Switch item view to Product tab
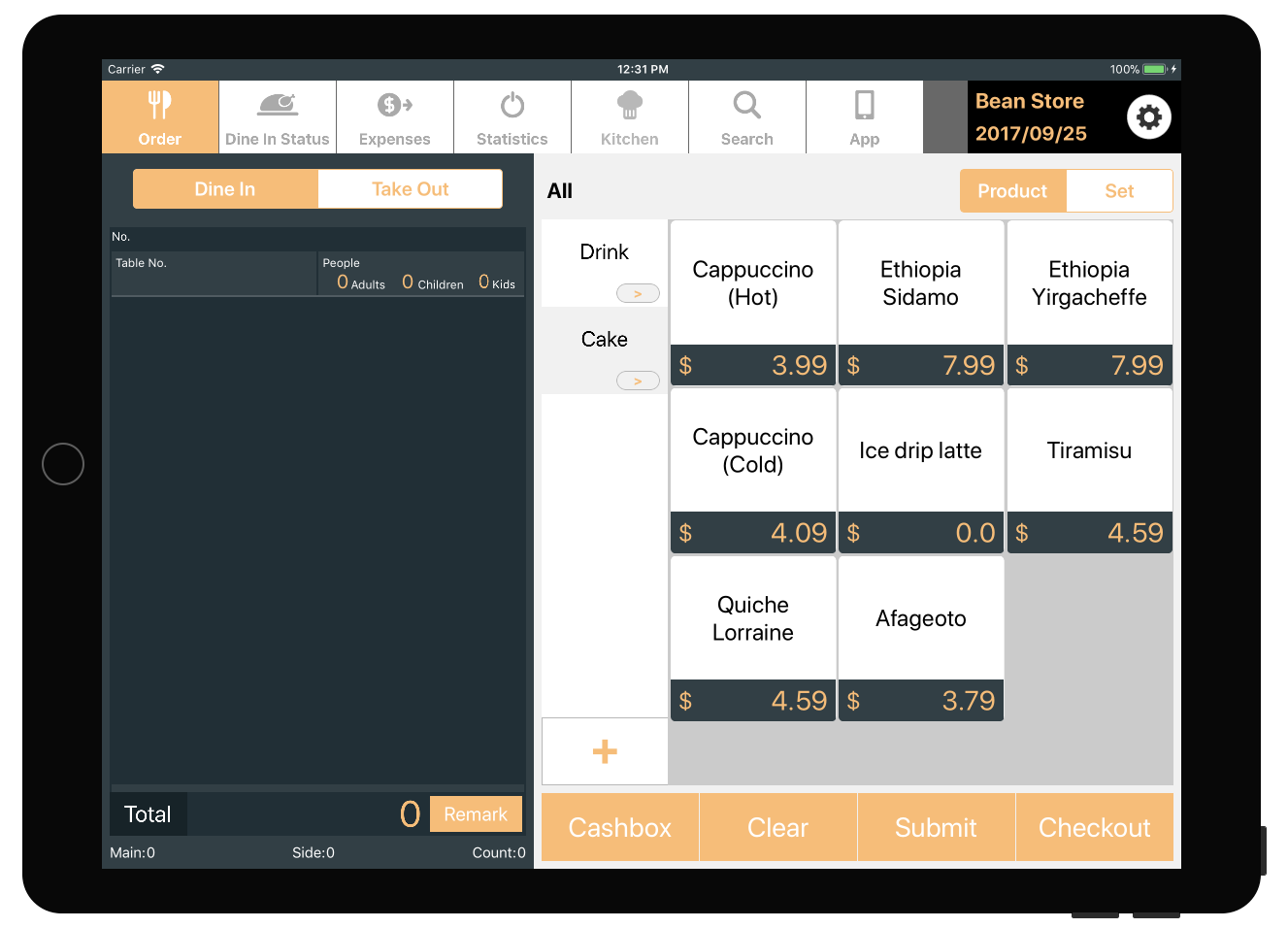1288x928 pixels. pyautogui.click(x=1012, y=191)
